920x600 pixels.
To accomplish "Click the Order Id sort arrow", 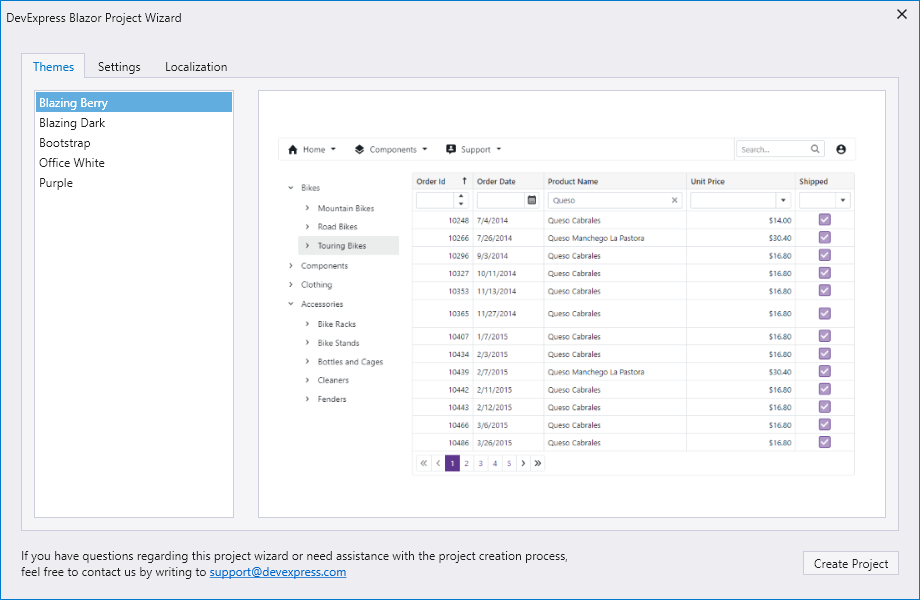I will pyautogui.click(x=464, y=181).
